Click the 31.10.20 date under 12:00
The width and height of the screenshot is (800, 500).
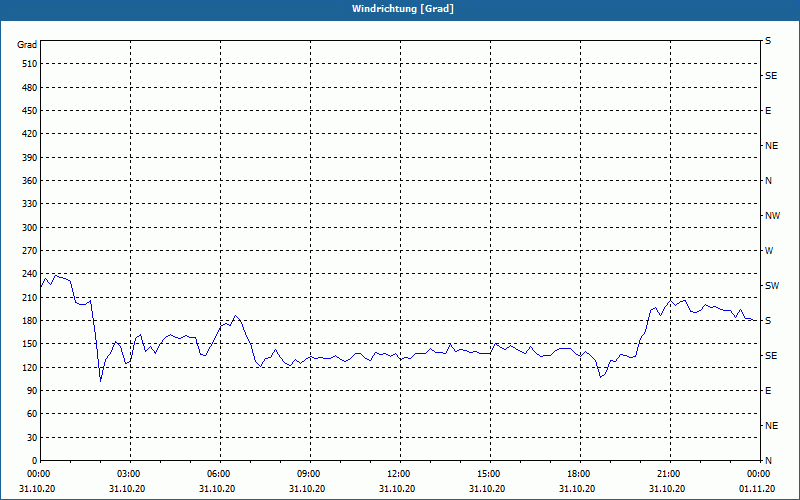pyautogui.click(x=397, y=489)
